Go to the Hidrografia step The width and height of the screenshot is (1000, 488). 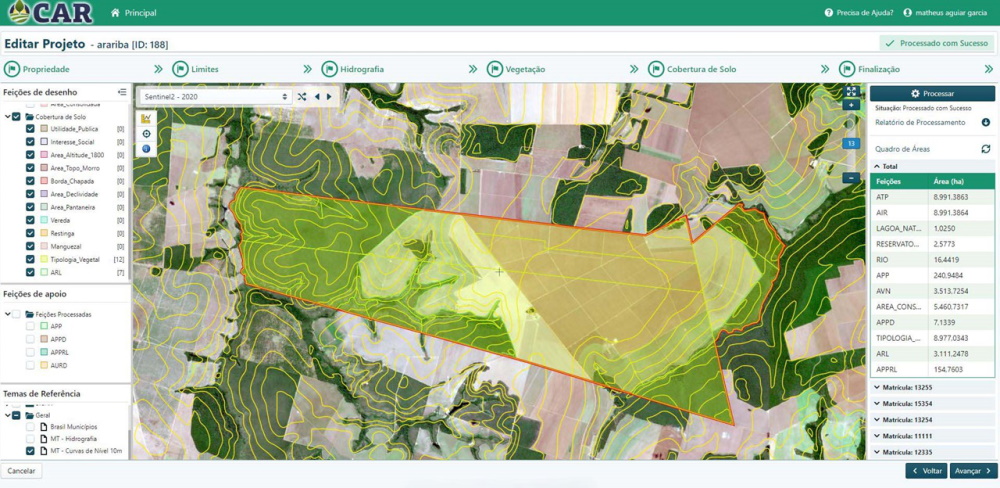[353, 69]
